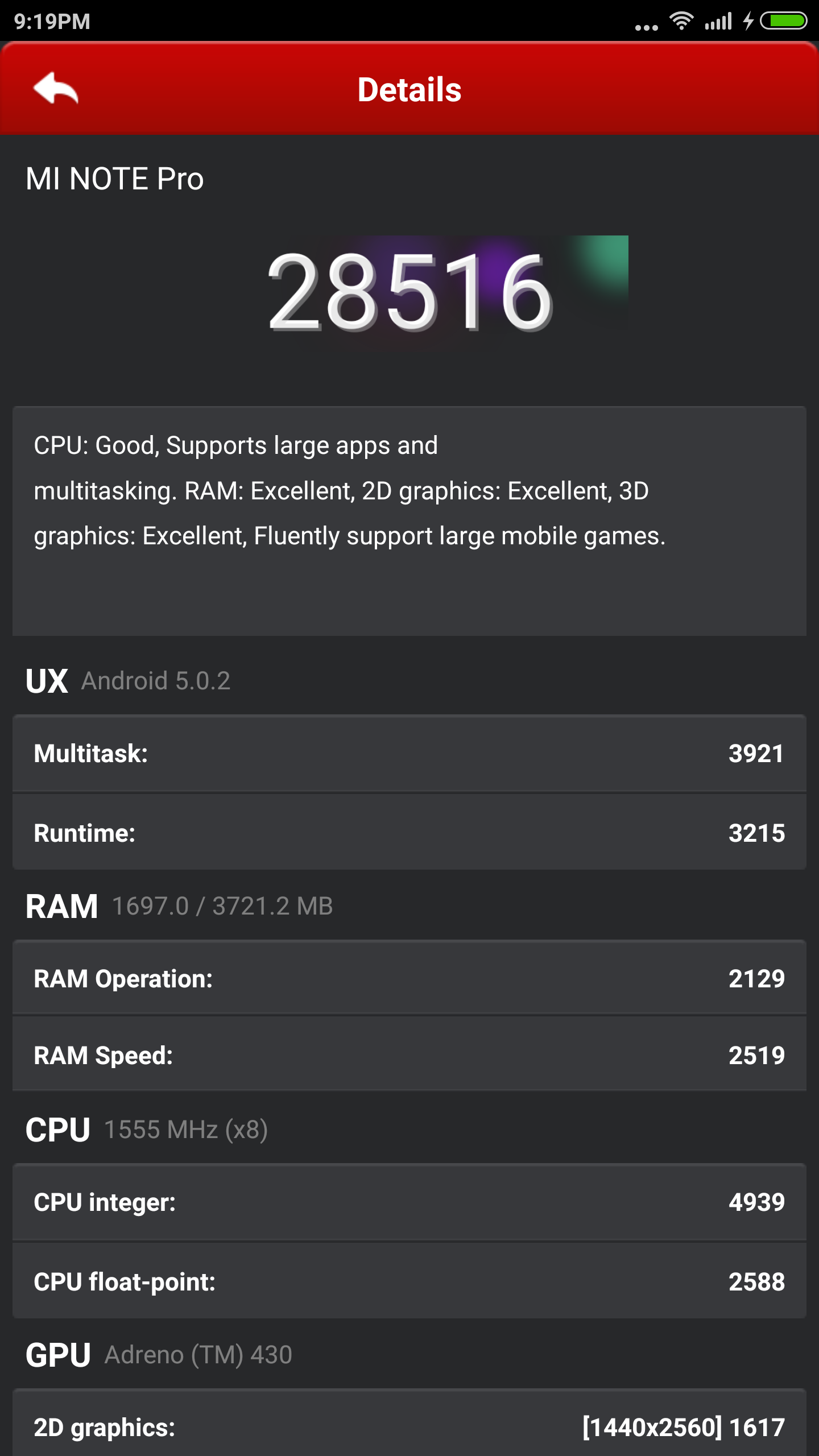819x1456 pixels.
Task: Tap the Wi-Fi status icon
Action: point(681,22)
